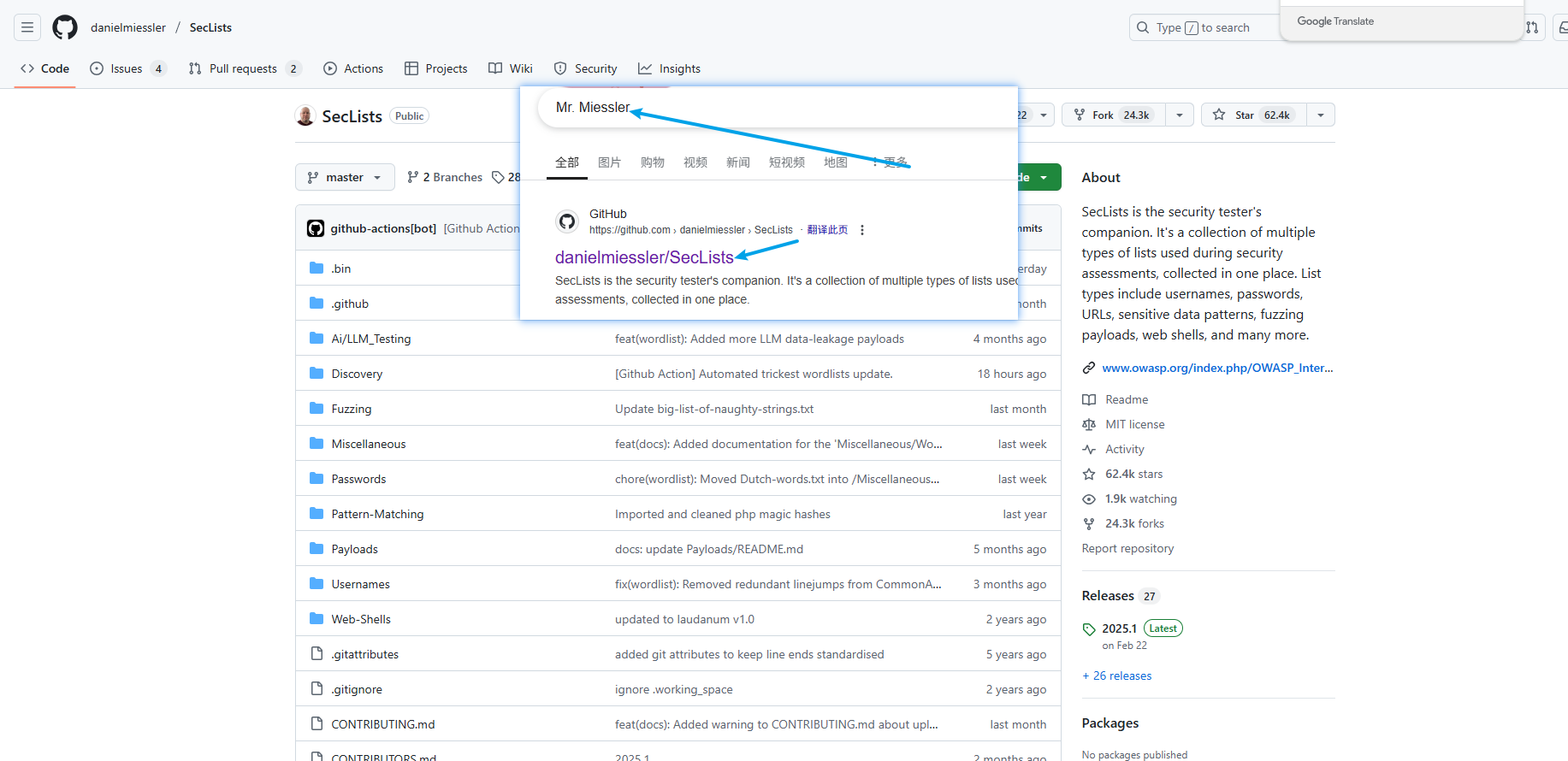
Task: Click the Discovery folder icon
Action: coord(317,373)
